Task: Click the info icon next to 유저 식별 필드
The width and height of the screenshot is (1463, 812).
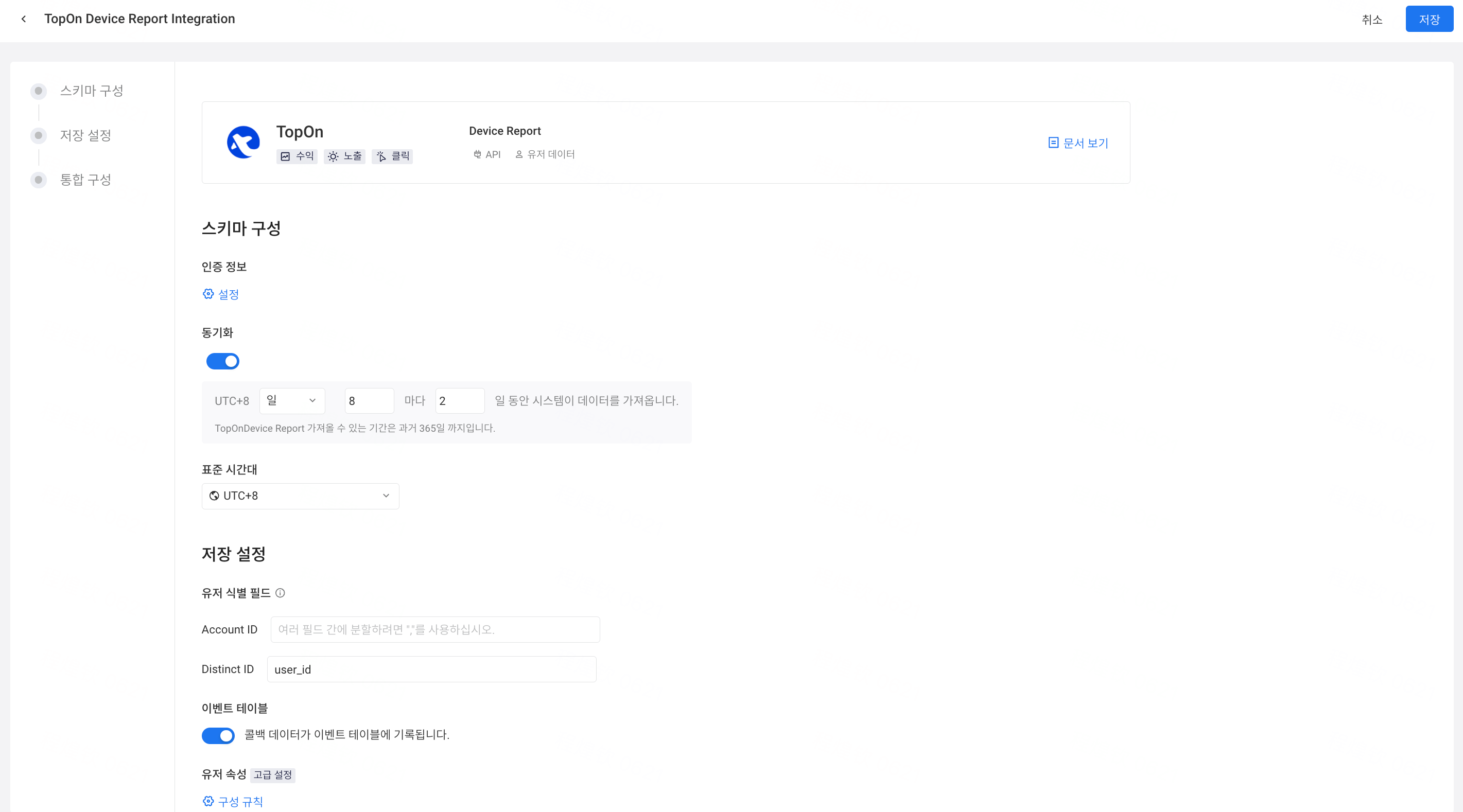Action: click(x=280, y=593)
